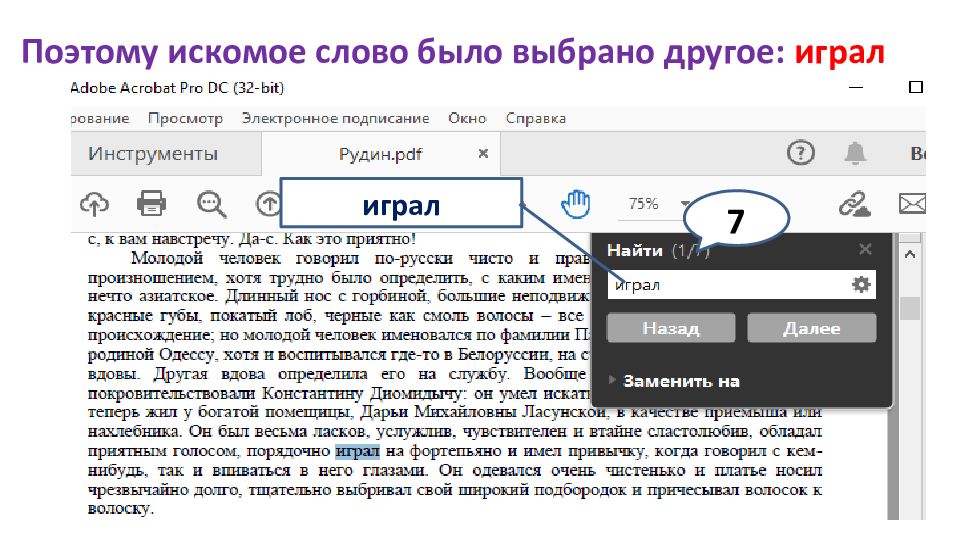Screen dimensions: 960x540
Task: Open the Окно menu
Action: click(x=467, y=118)
